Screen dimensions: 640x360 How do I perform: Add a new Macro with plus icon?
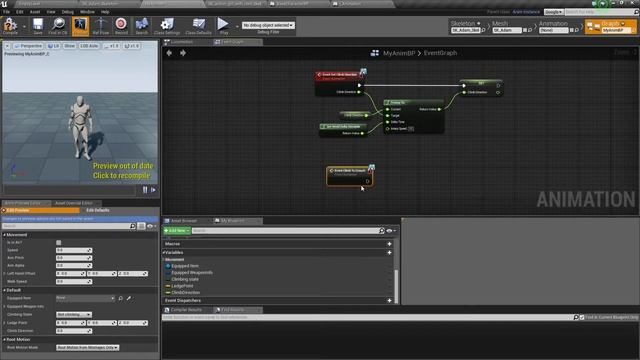coord(389,244)
